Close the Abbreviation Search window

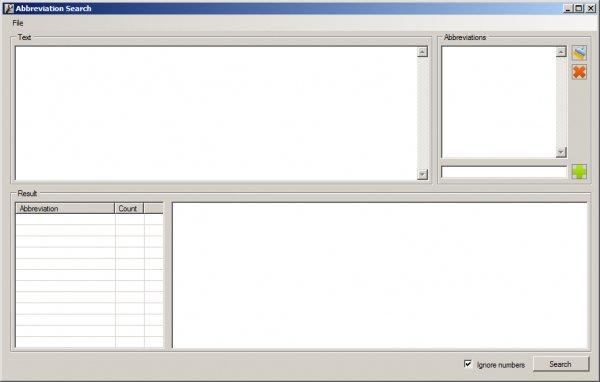[590, 8]
